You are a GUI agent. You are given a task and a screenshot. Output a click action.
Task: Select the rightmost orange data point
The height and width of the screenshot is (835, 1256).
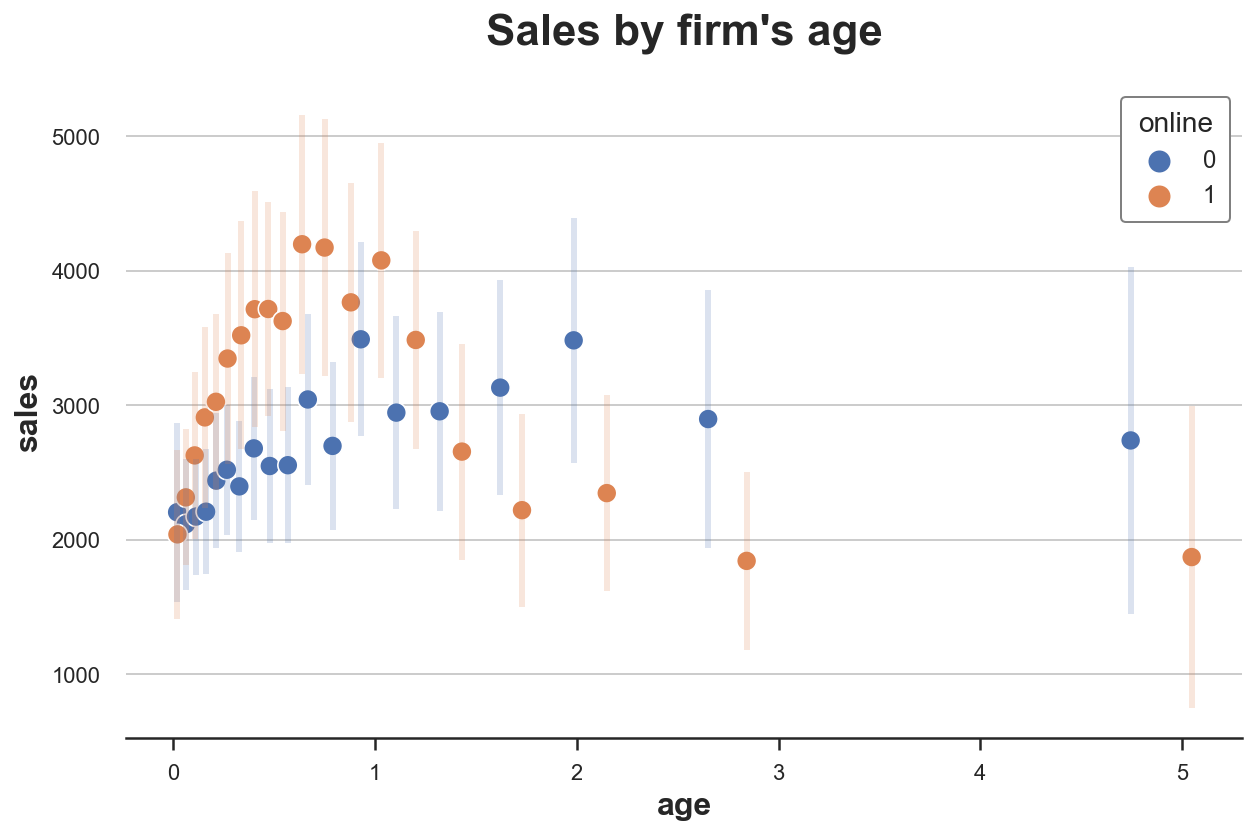click(x=1191, y=557)
